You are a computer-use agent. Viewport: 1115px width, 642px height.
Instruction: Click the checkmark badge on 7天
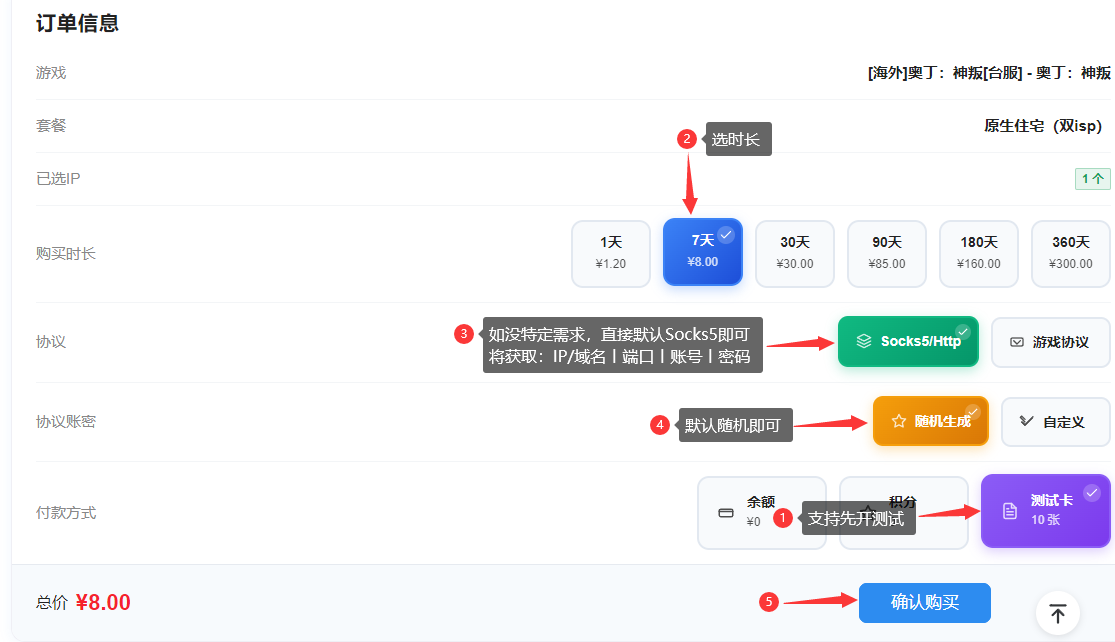(x=726, y=234)
